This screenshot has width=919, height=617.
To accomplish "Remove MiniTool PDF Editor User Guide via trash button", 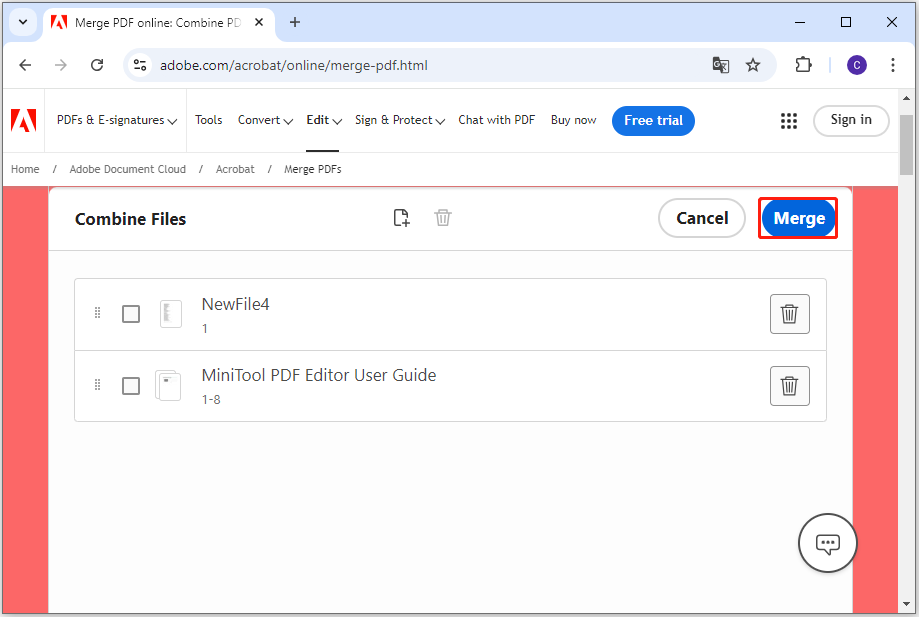I will [x=789, y=386].
